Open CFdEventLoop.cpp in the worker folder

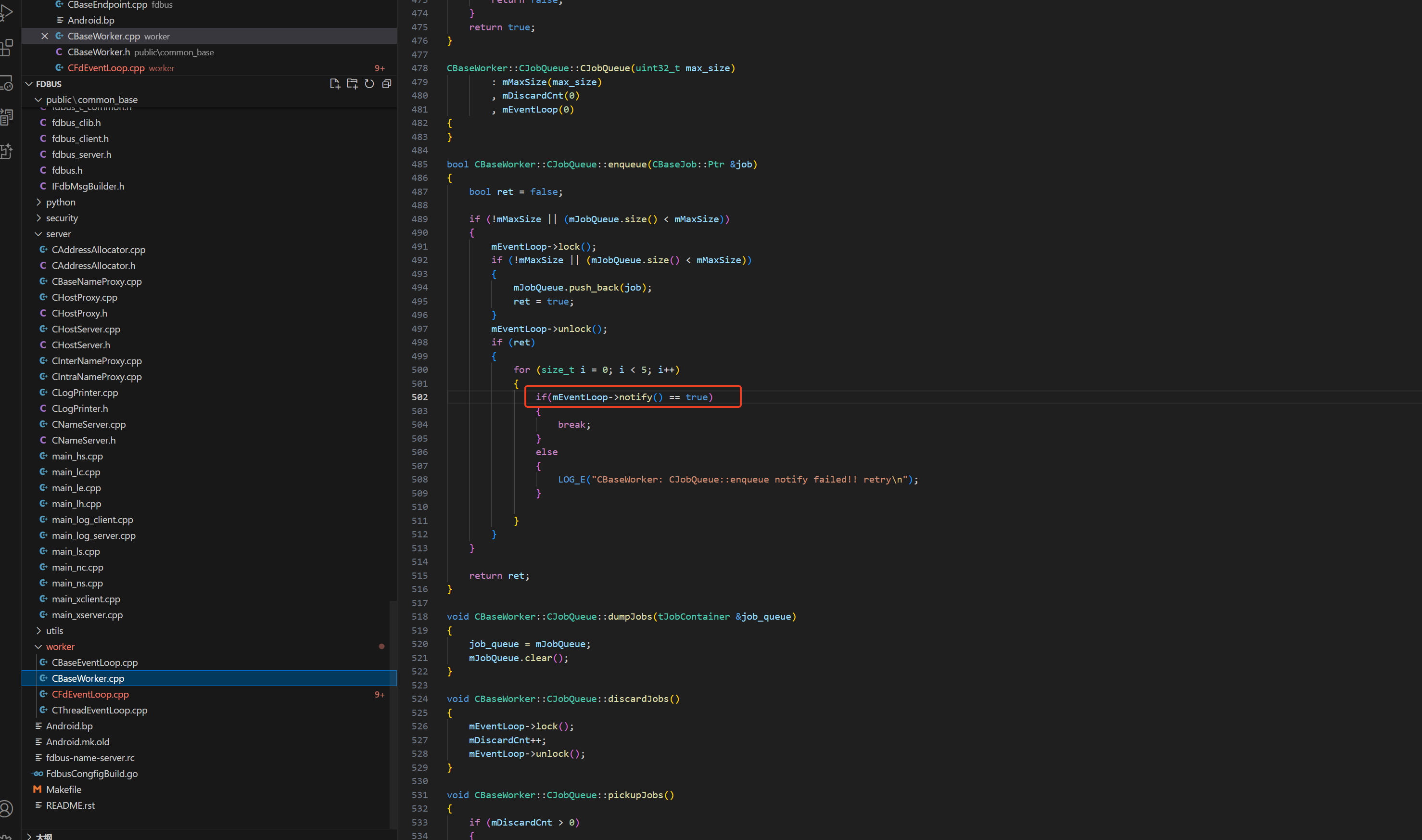tap(209, 694)
